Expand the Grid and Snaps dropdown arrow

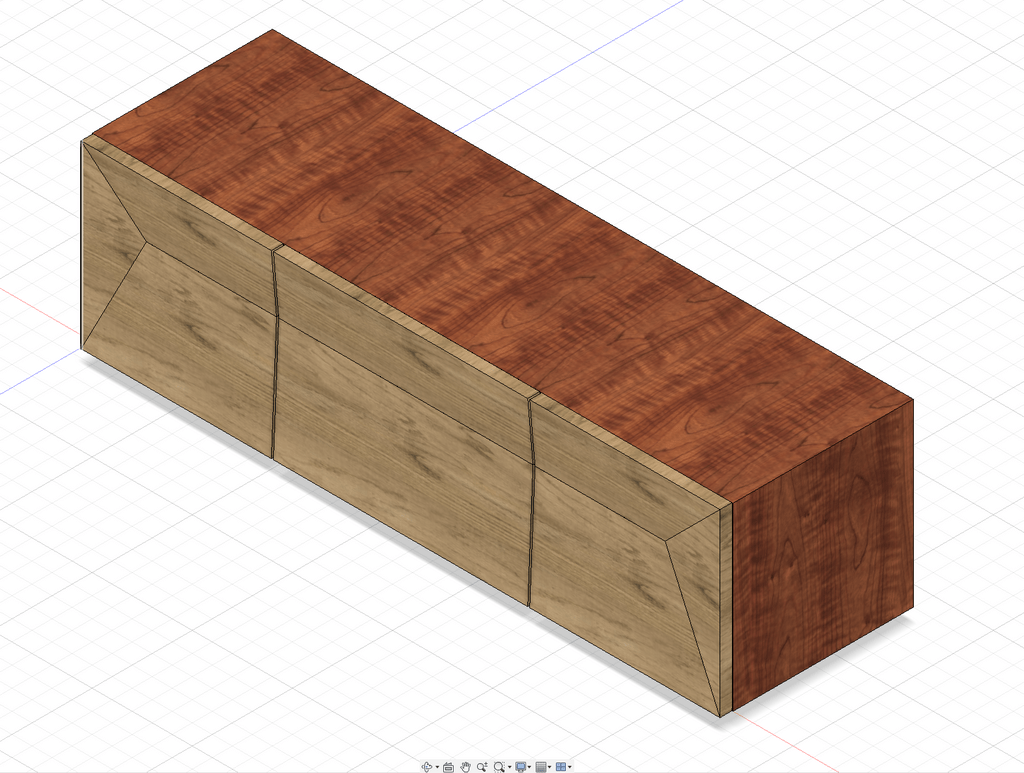tap(549, 767)
